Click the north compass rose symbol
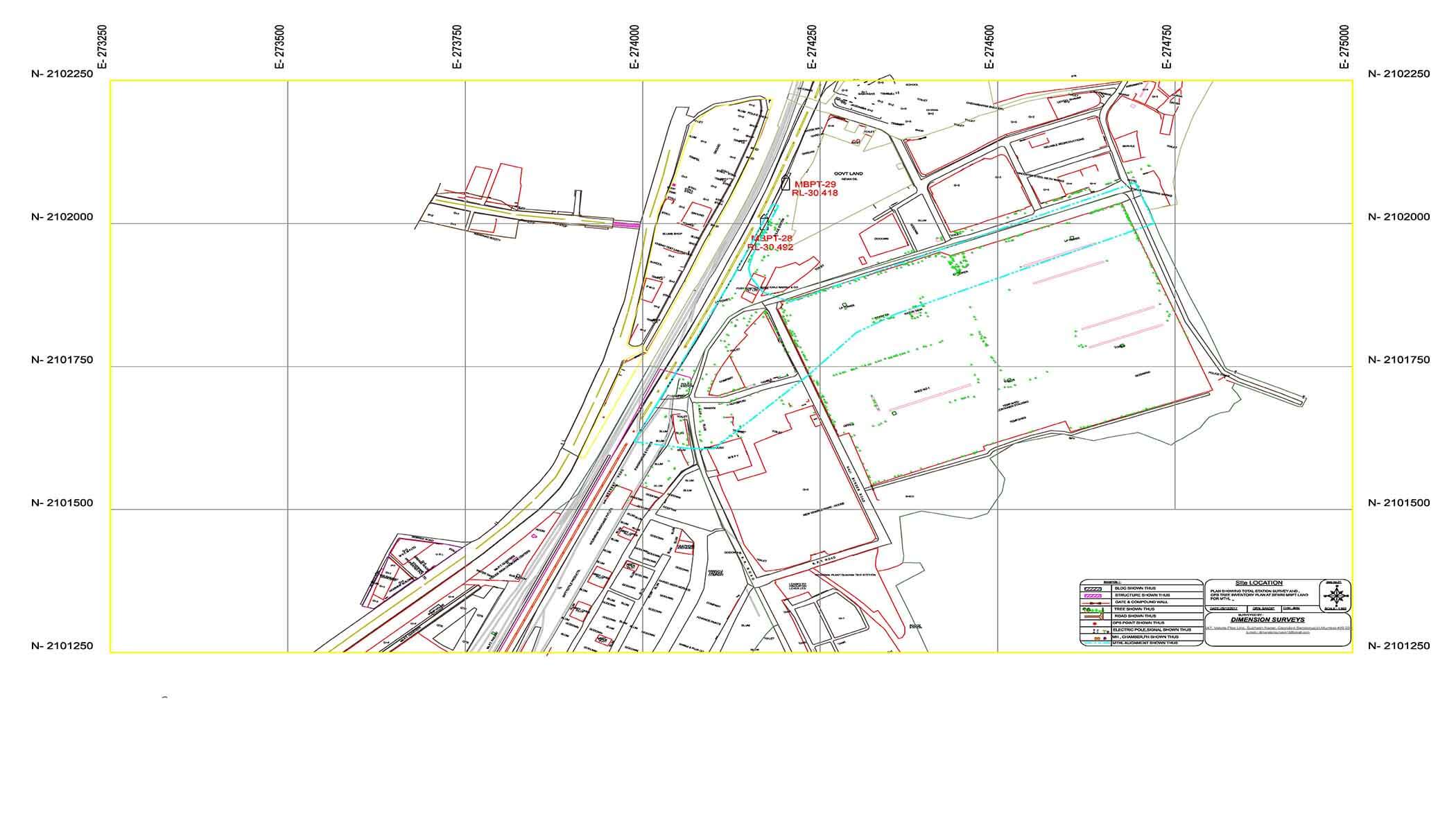 pyautogui.click(x=1337, y=596)
